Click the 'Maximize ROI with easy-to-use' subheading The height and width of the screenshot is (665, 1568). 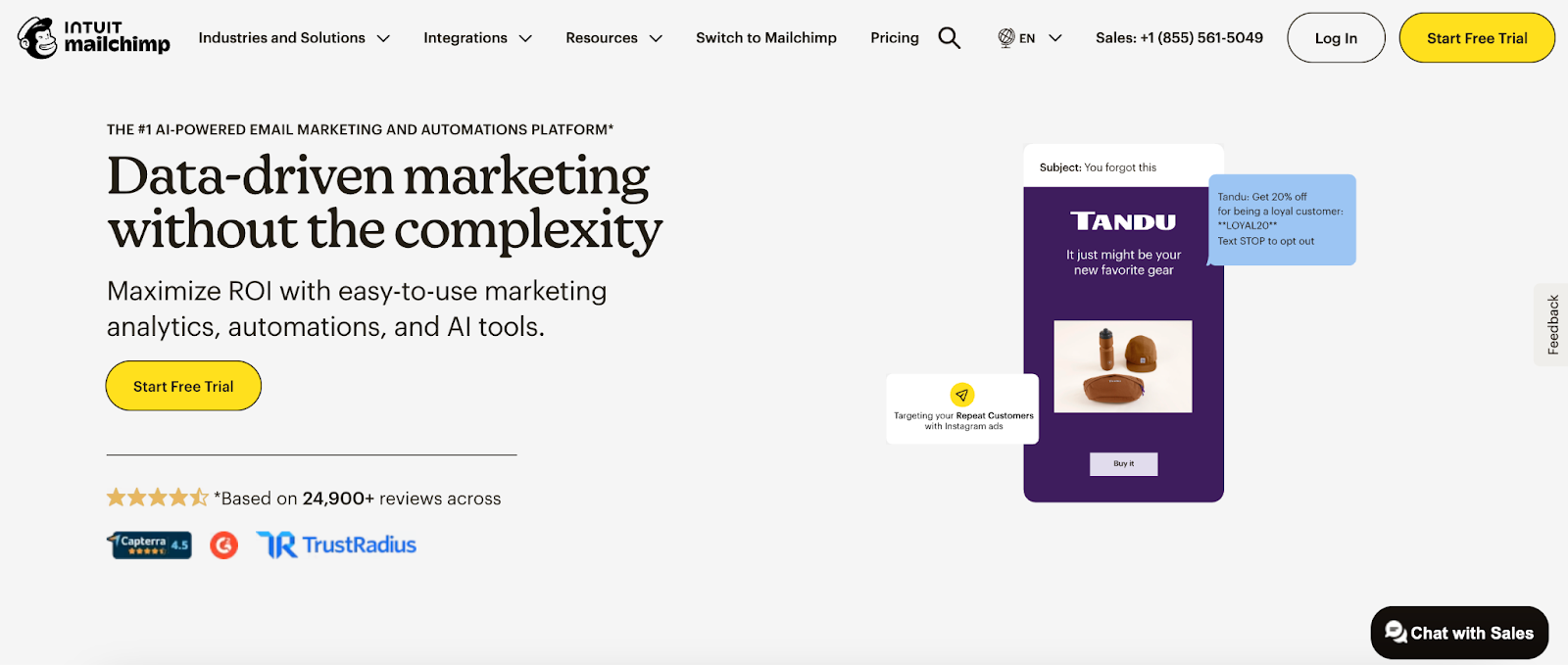coord(357,309)
